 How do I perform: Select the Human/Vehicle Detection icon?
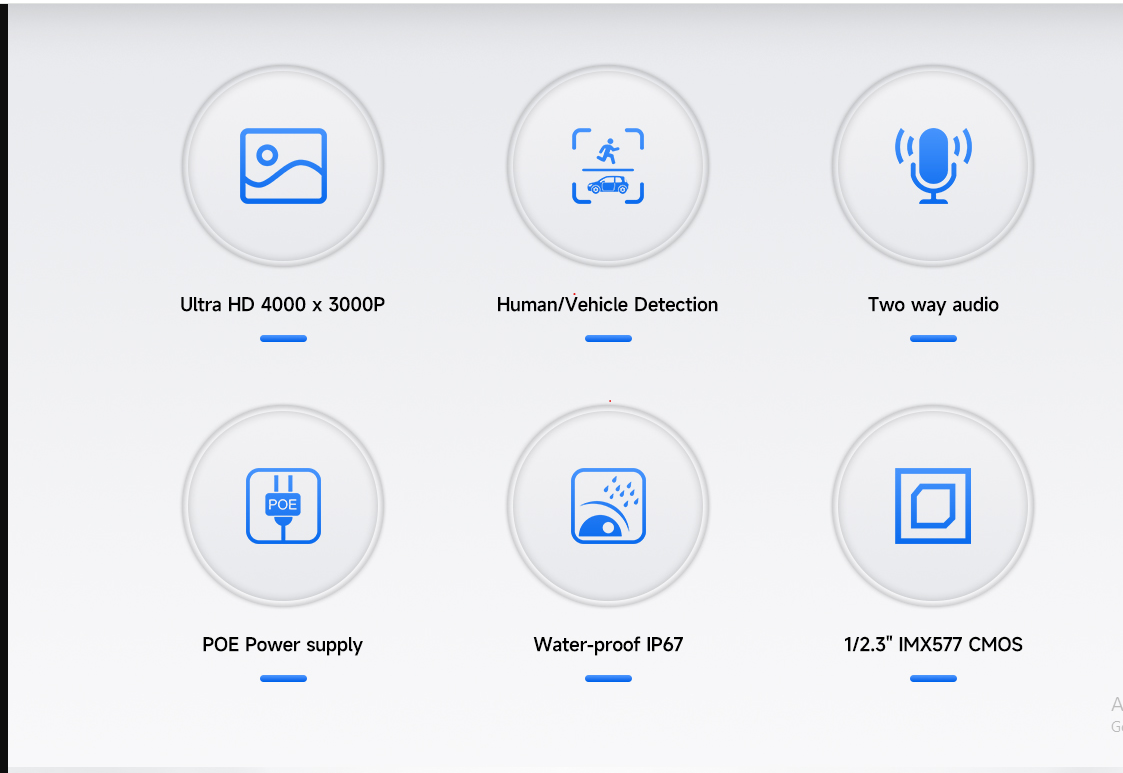608,166
